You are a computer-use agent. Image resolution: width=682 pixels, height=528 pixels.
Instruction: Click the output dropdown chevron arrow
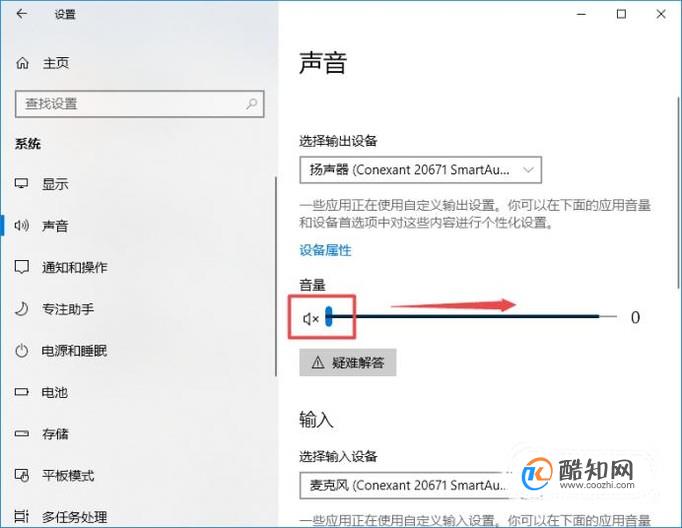[528, 170]
